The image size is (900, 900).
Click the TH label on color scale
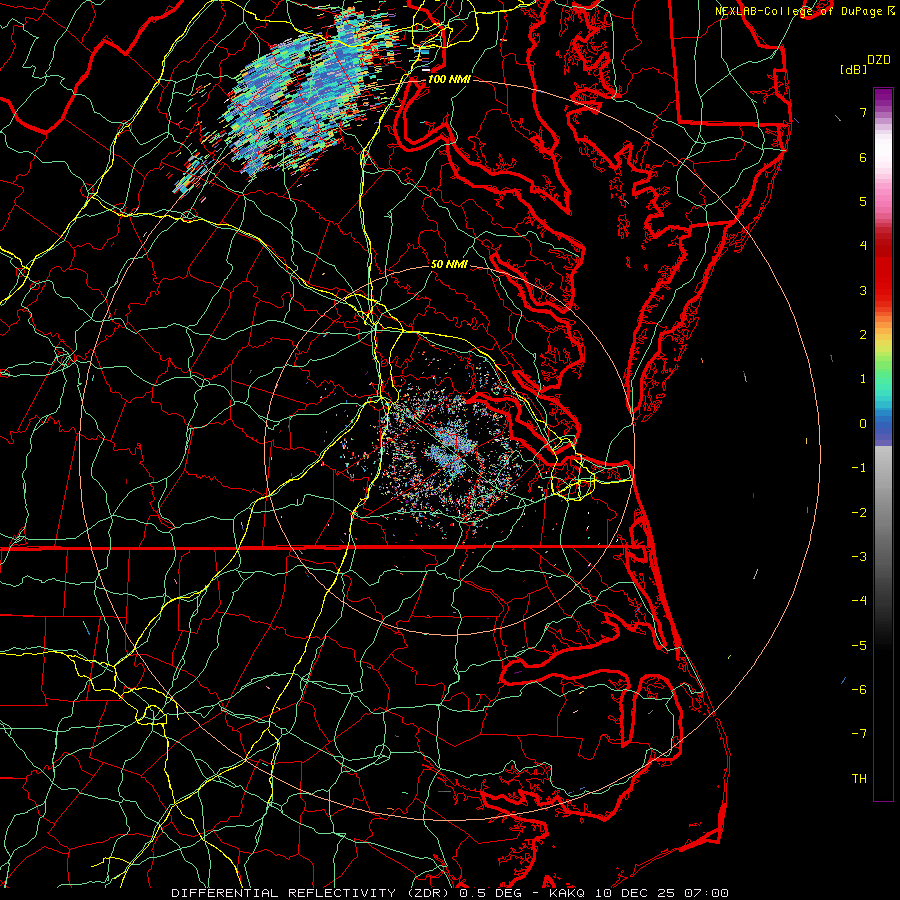[859, 778]
